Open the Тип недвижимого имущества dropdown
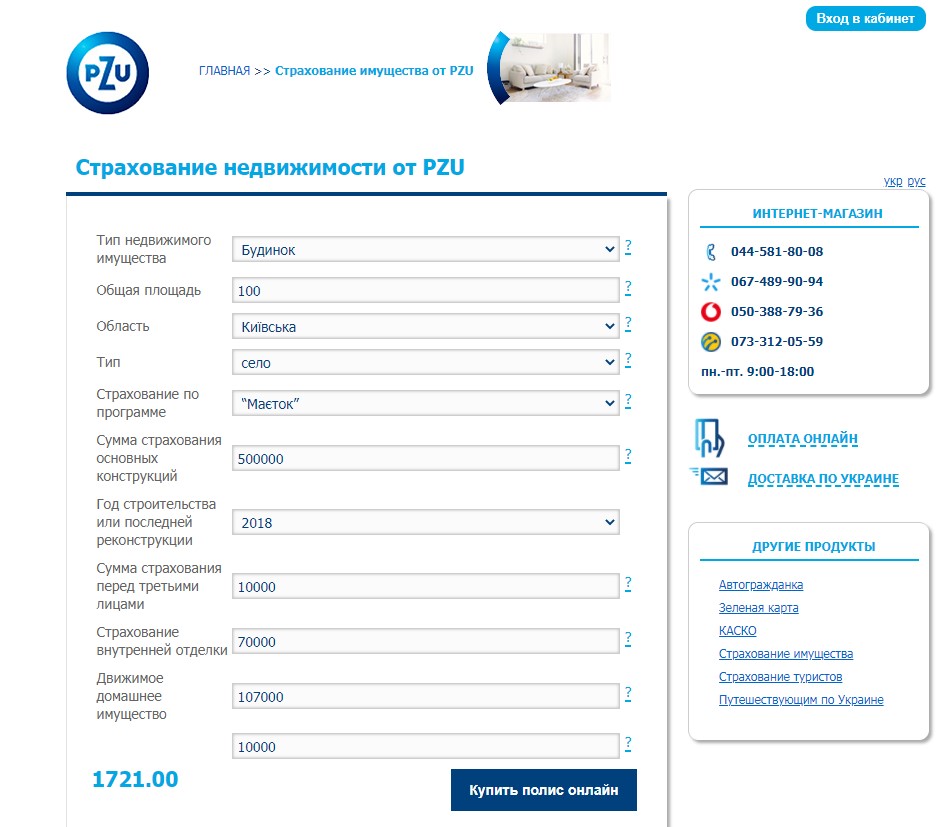This screenshot has width=949, height=827. (x=425, y=250)
